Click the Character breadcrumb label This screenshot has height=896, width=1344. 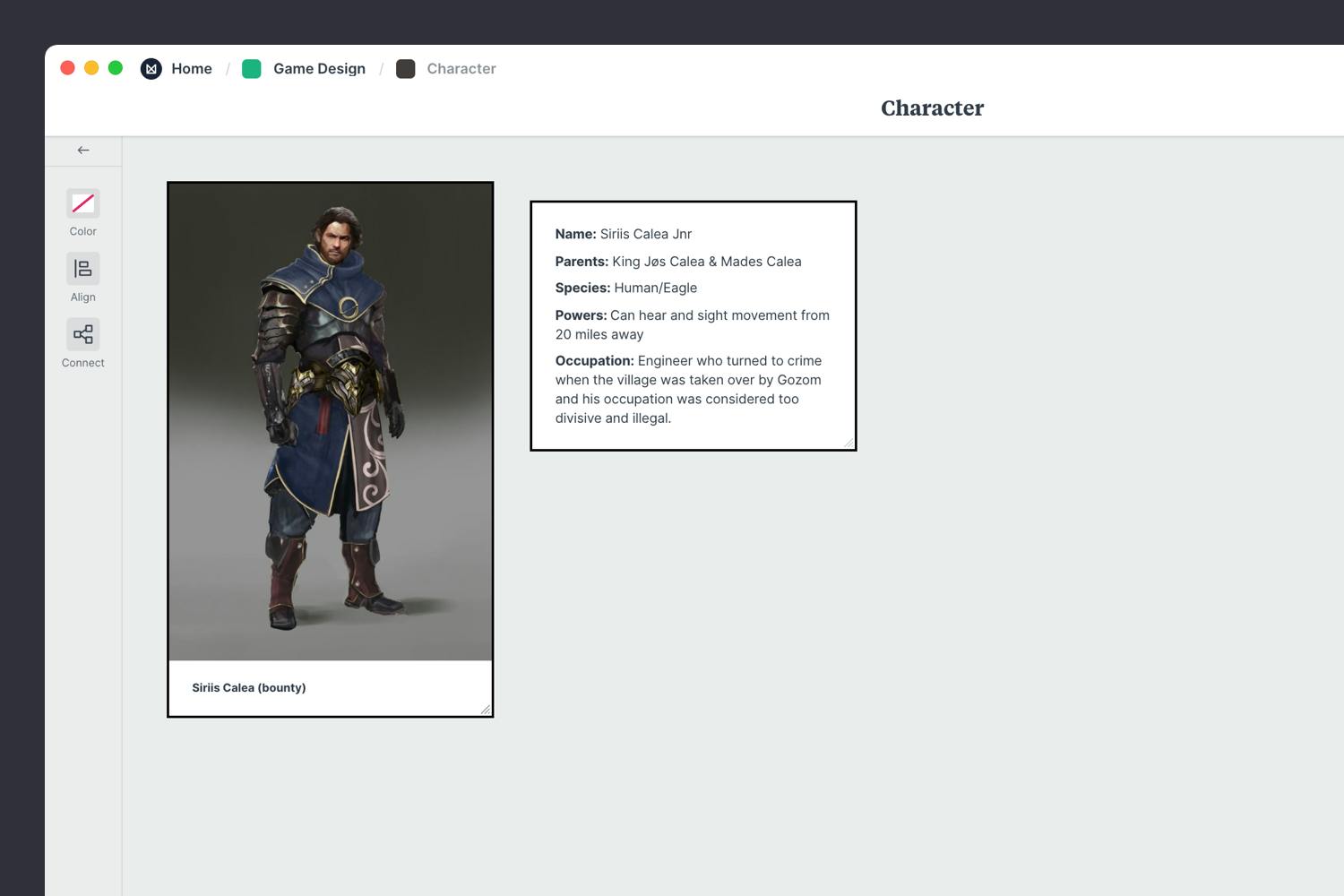point(461,68)
